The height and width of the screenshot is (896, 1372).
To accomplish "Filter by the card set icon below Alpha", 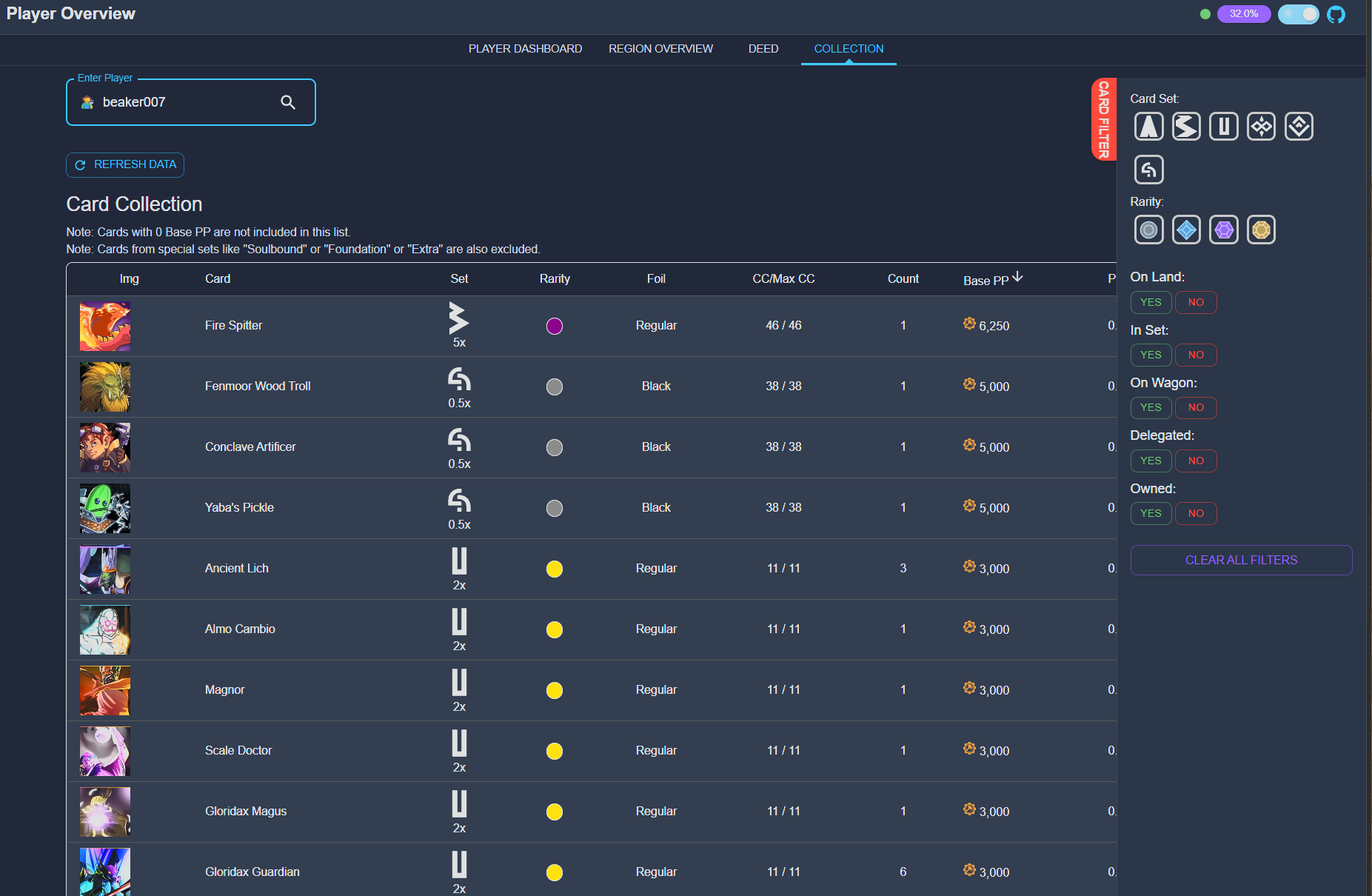I will click(x=1148, y=170).
